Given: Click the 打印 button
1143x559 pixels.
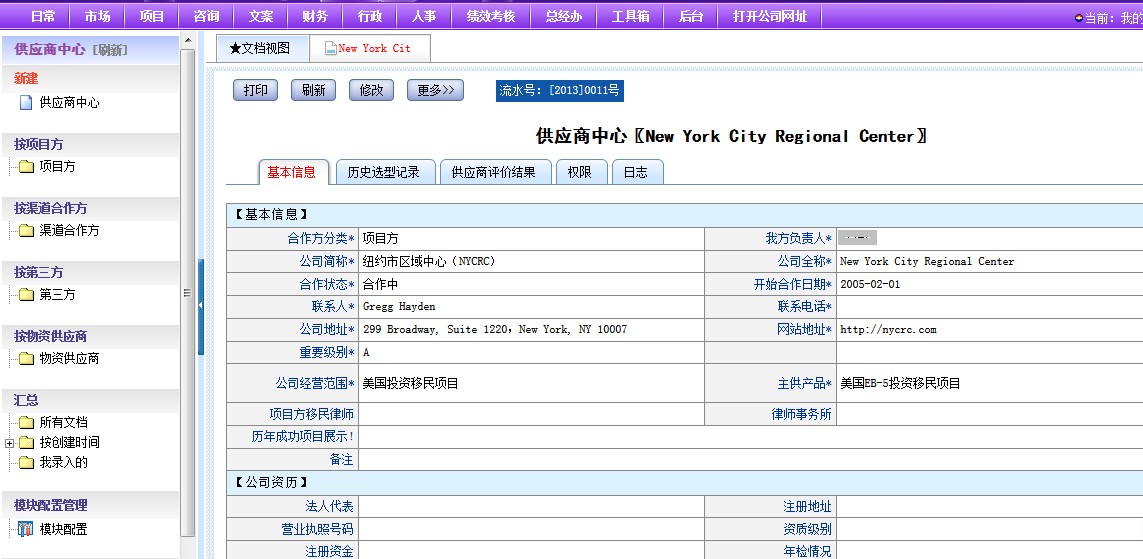Looking at the screenshot, I should coord(255,90).
